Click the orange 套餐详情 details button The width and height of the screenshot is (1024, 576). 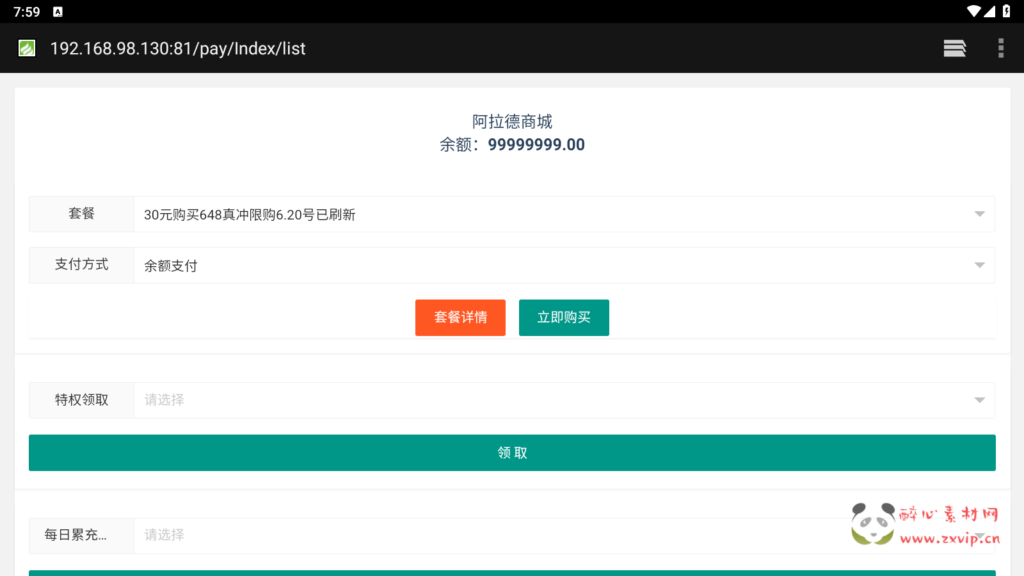click(460, 317)
